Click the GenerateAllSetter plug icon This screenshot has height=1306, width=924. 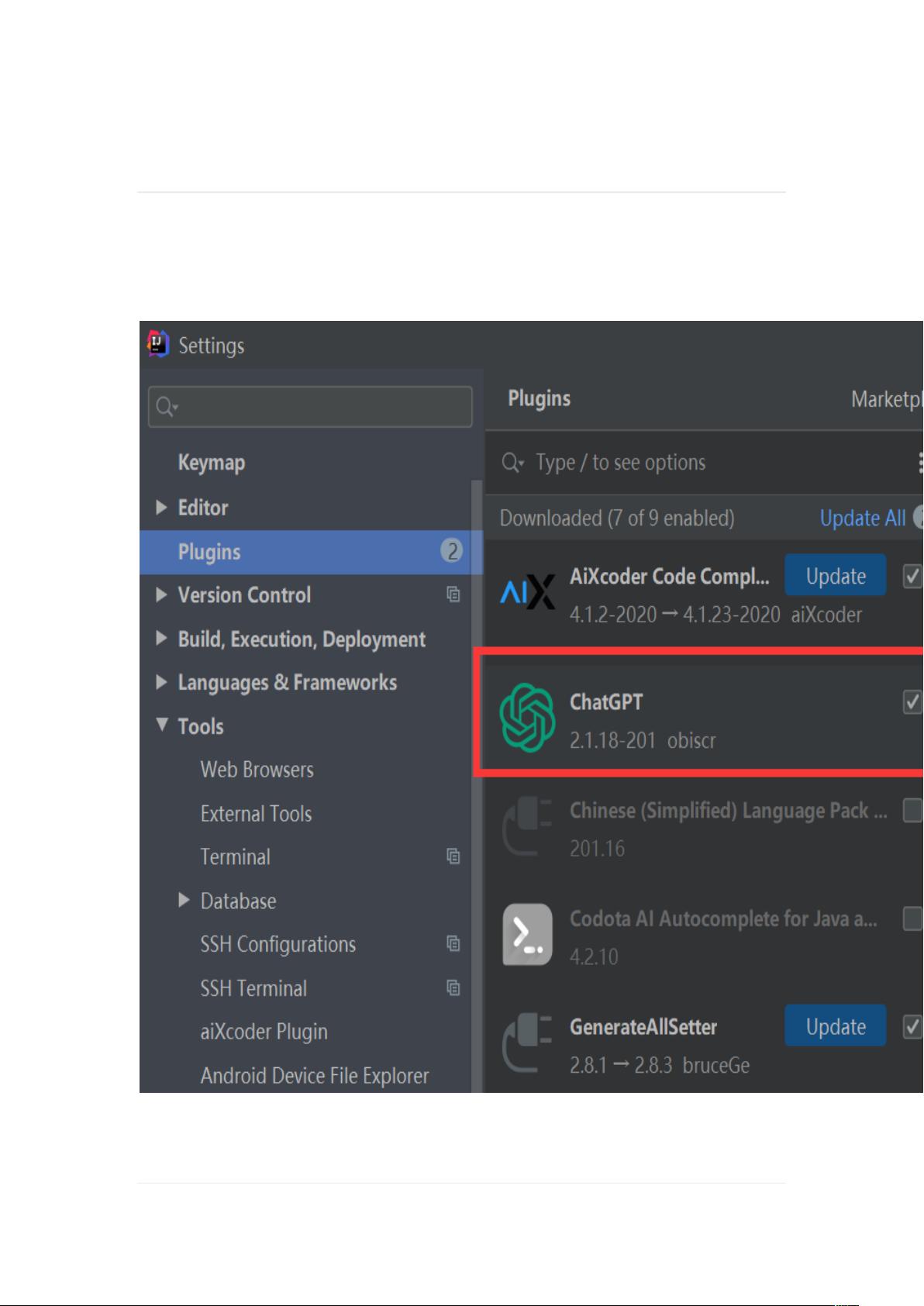click(527, 1042)
